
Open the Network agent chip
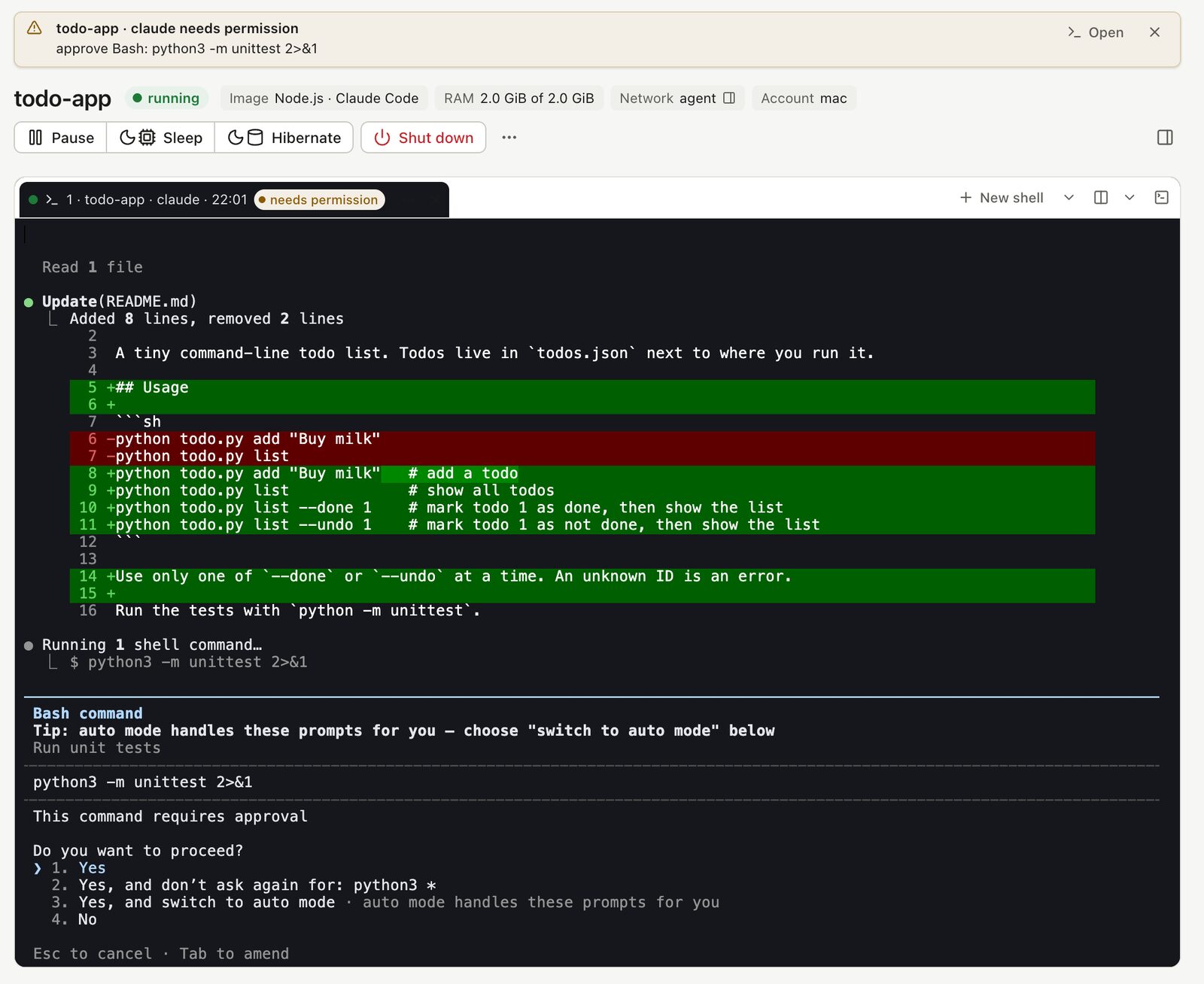pos(676,99)
